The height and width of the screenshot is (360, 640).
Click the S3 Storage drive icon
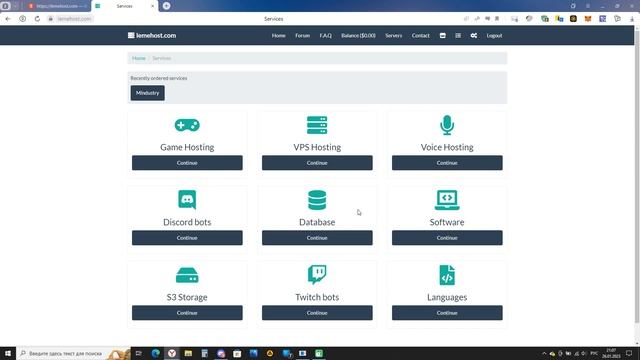point(187,275)
